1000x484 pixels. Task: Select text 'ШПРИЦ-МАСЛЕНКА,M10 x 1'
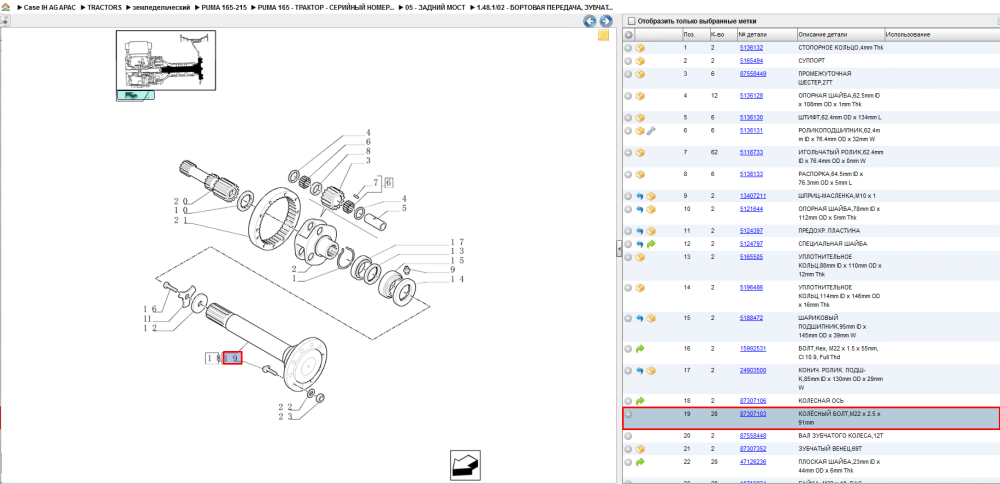point(837,196)
